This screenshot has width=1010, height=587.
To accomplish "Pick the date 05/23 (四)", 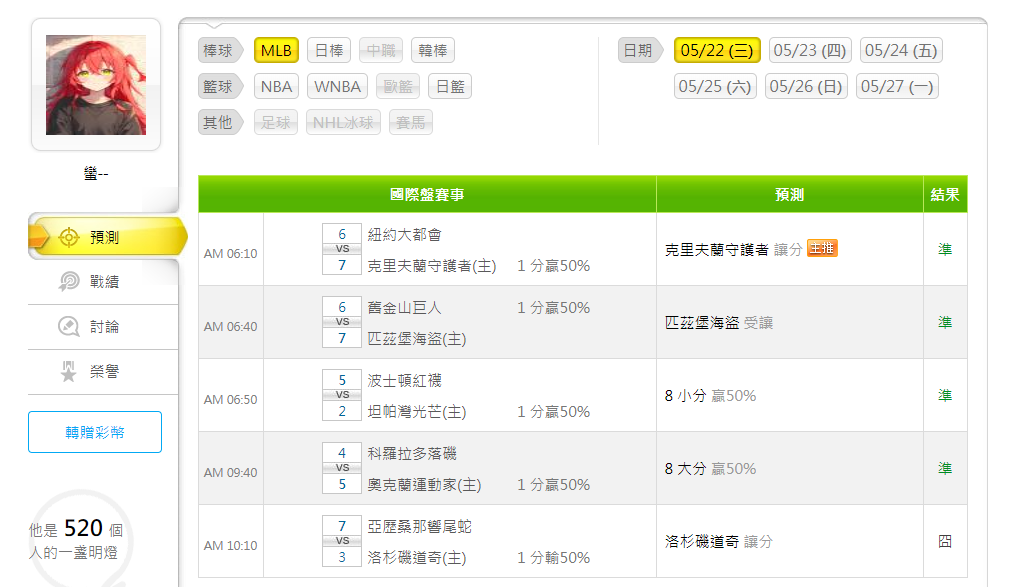I will click(x=810, y=50).
